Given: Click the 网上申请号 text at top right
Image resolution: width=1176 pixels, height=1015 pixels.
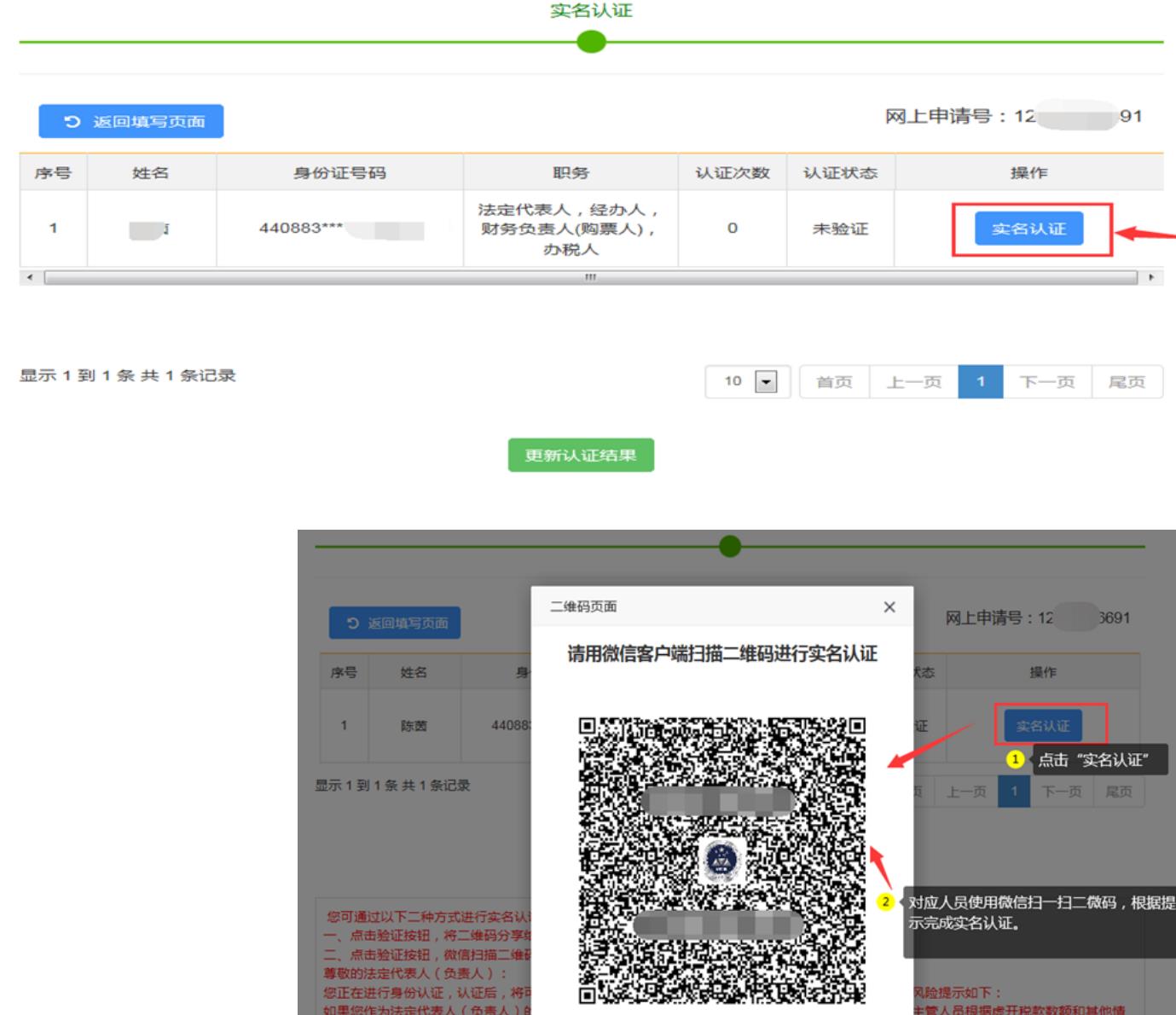Looking at the screenshot, I should pos(1013,116).
